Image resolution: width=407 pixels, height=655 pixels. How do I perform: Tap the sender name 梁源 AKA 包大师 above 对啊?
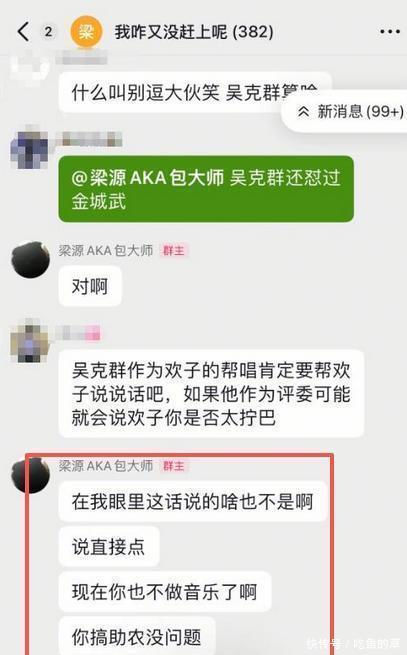(x=106, y=251)
